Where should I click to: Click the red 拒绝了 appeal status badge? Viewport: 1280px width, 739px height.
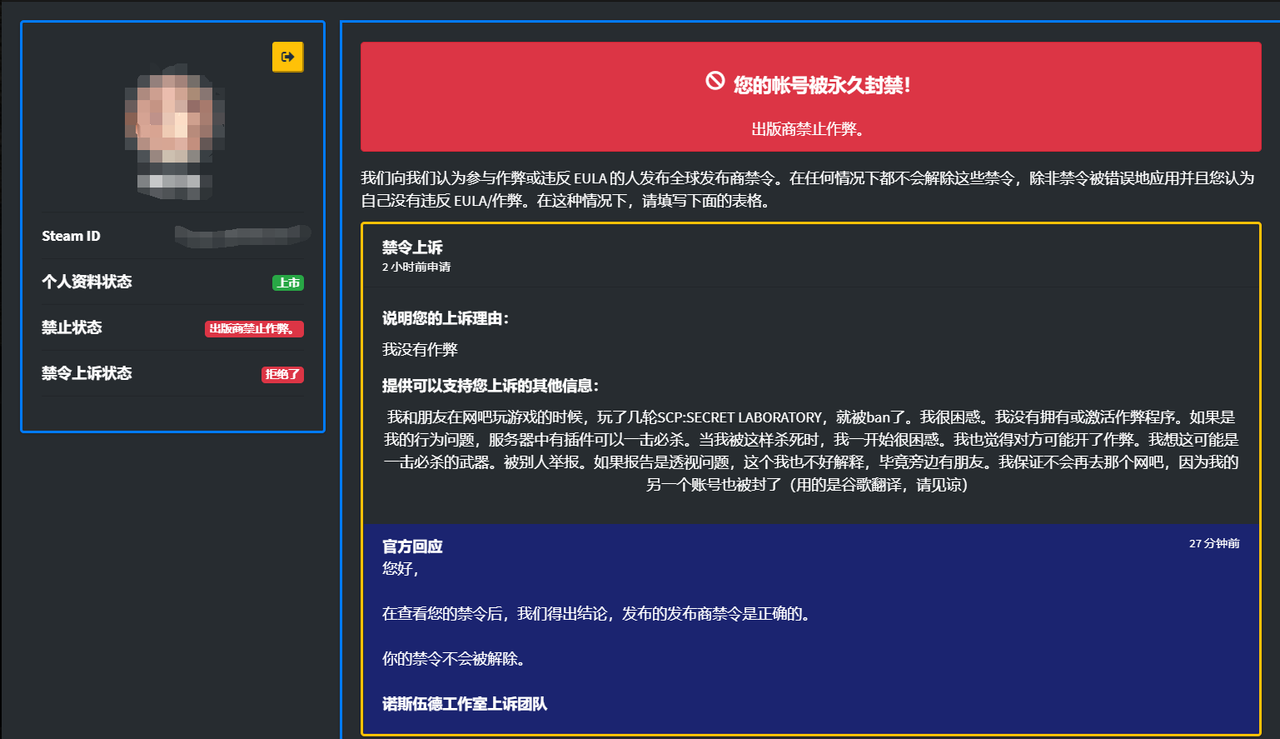(282, 375)
